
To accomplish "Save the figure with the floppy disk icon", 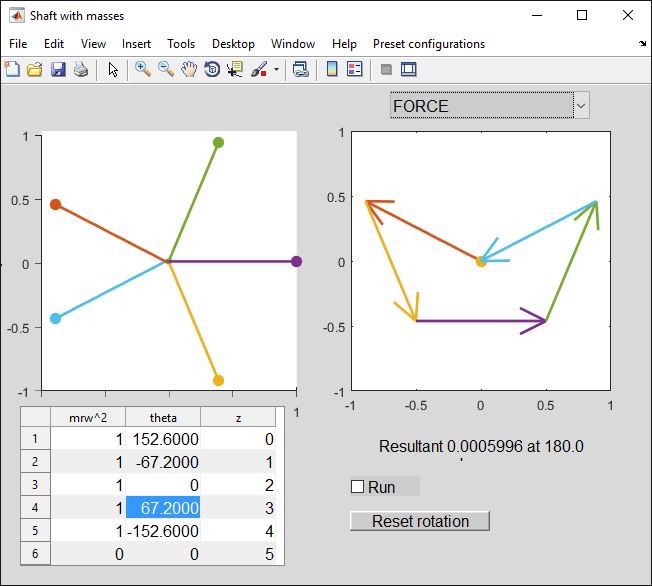I will click(x=57, y=69).
